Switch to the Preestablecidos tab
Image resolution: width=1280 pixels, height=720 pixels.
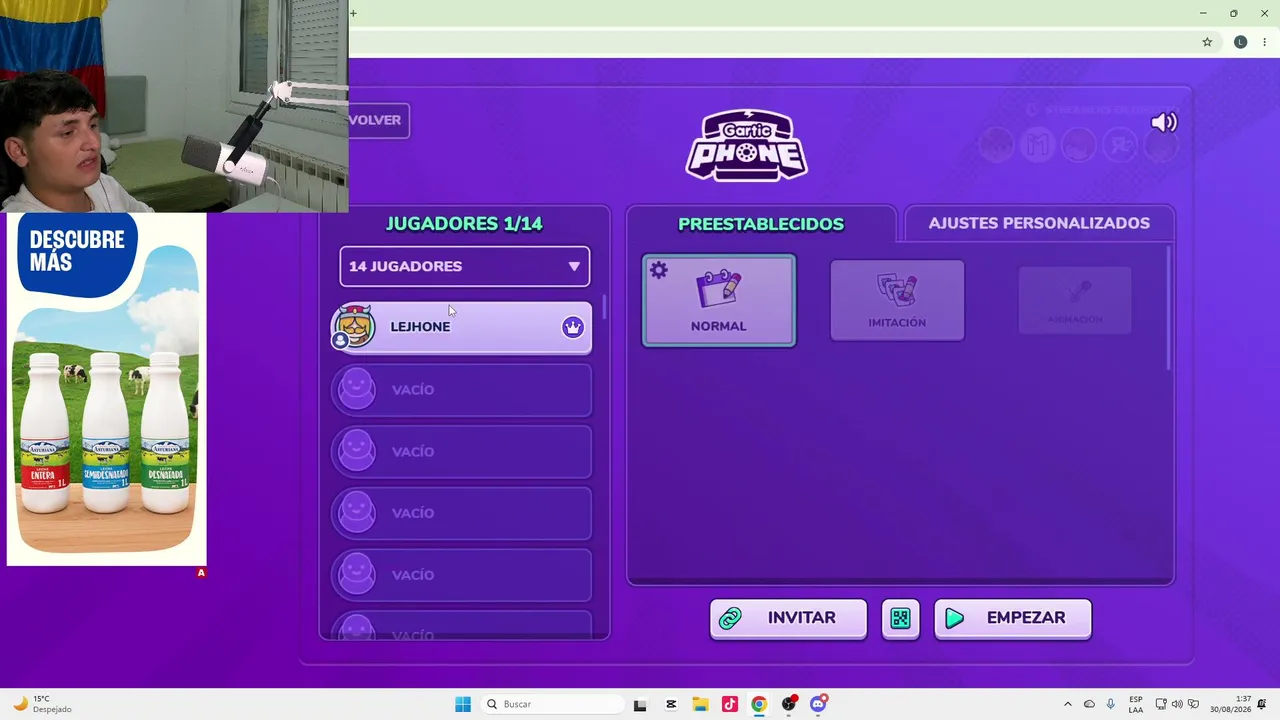click(x=761, y=224)
